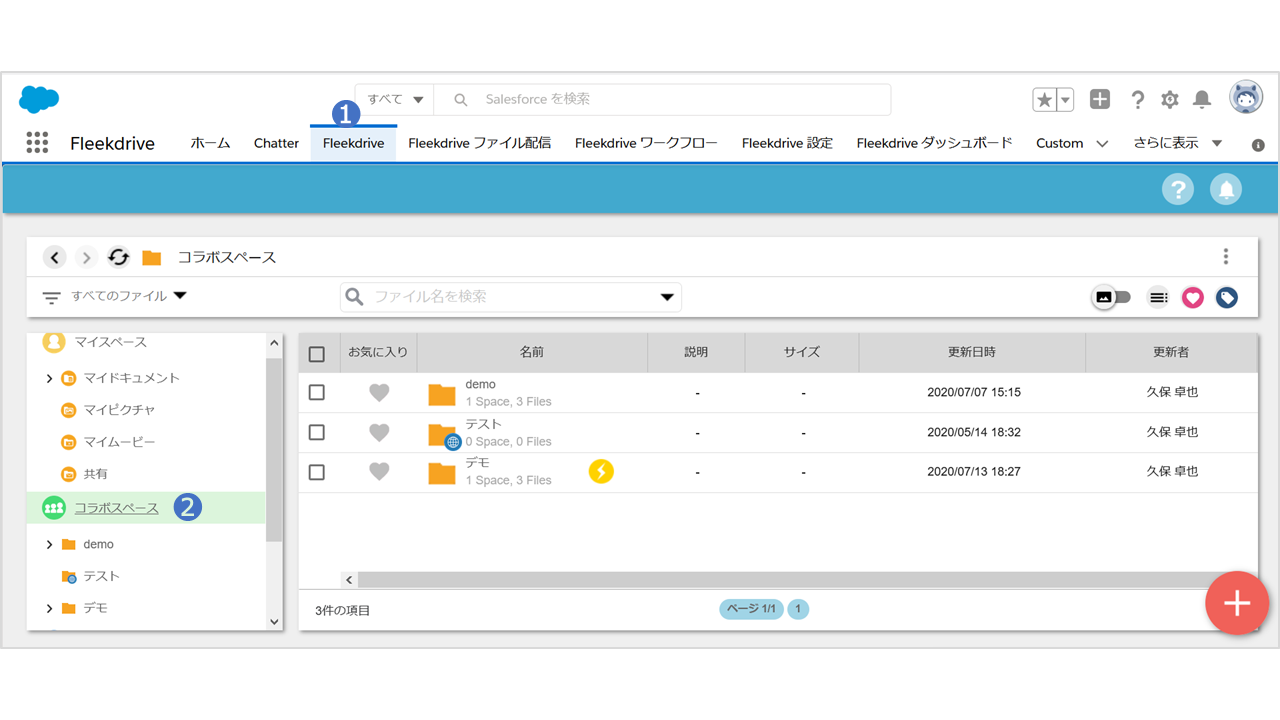Sort by 更新日時 column header
This screenshot has width=1280, height=720.
click(972, 352)
